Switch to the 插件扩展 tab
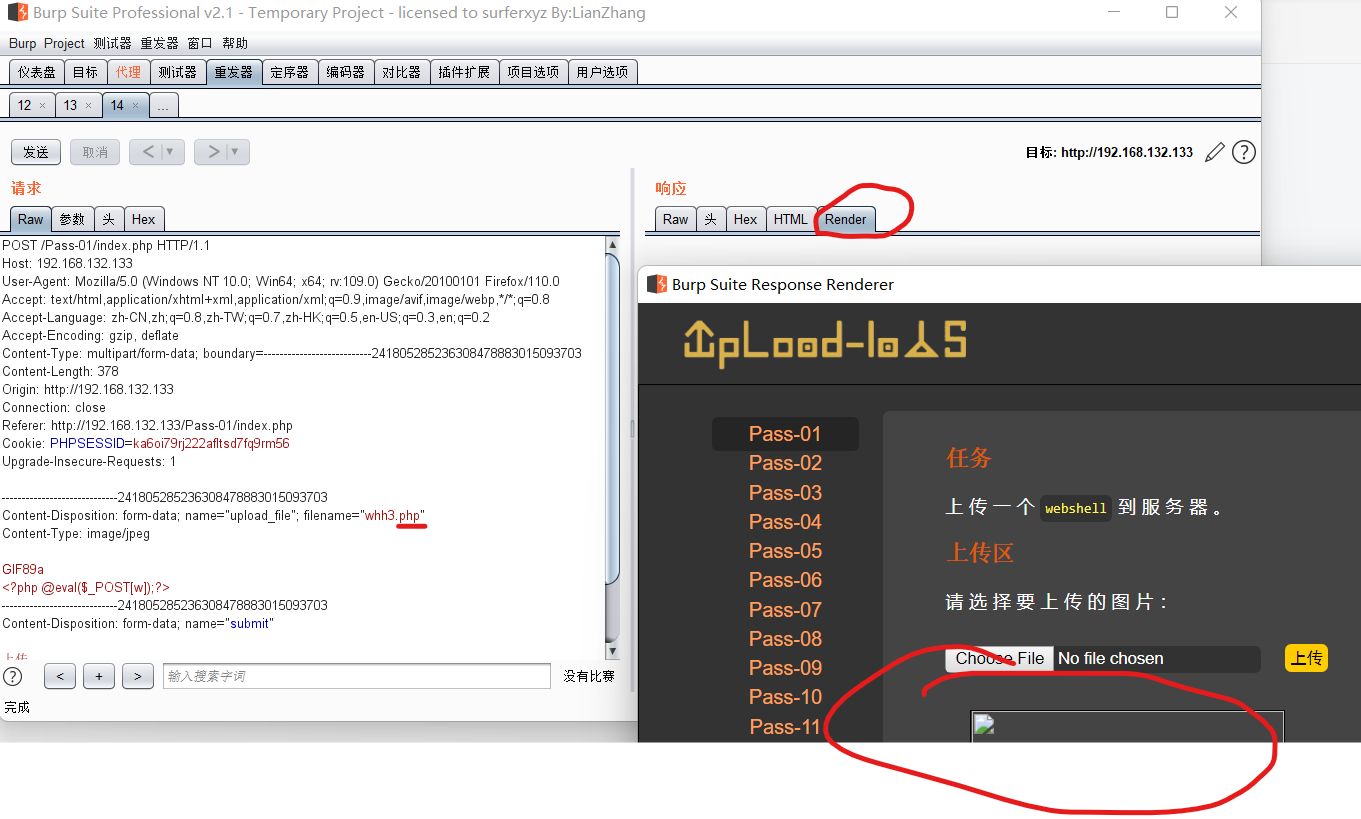This screenshot has width=1361, height=819. pos(464,72)
